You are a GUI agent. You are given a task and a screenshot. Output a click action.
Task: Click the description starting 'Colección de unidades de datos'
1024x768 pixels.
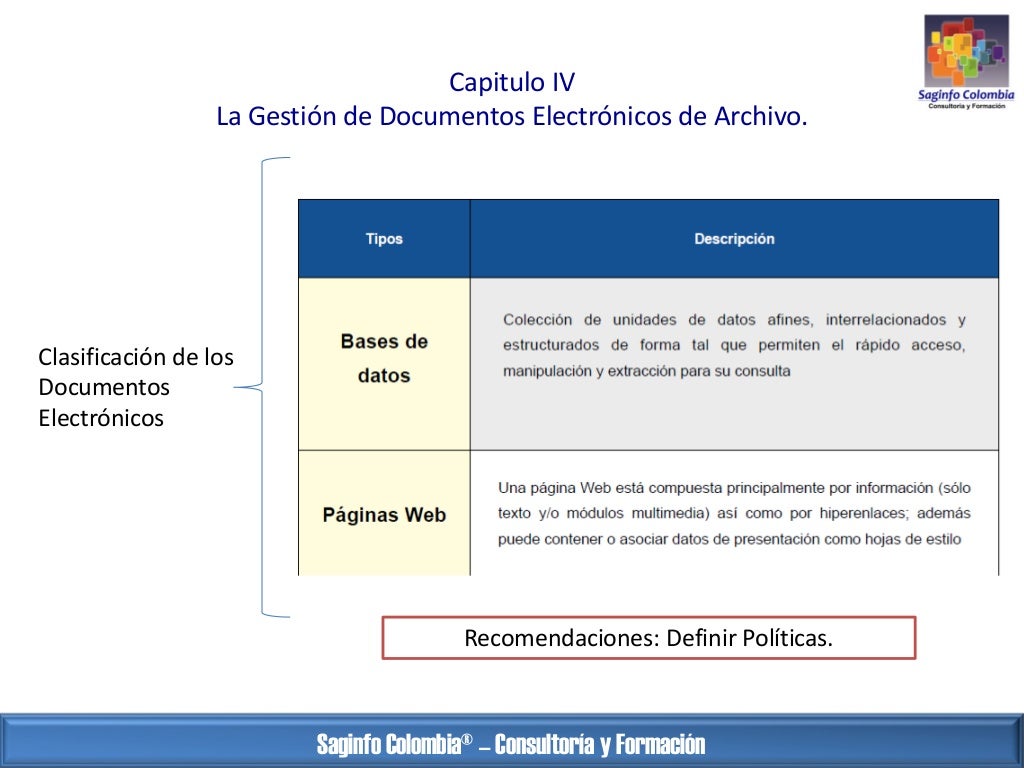click(x=734, y=345)
